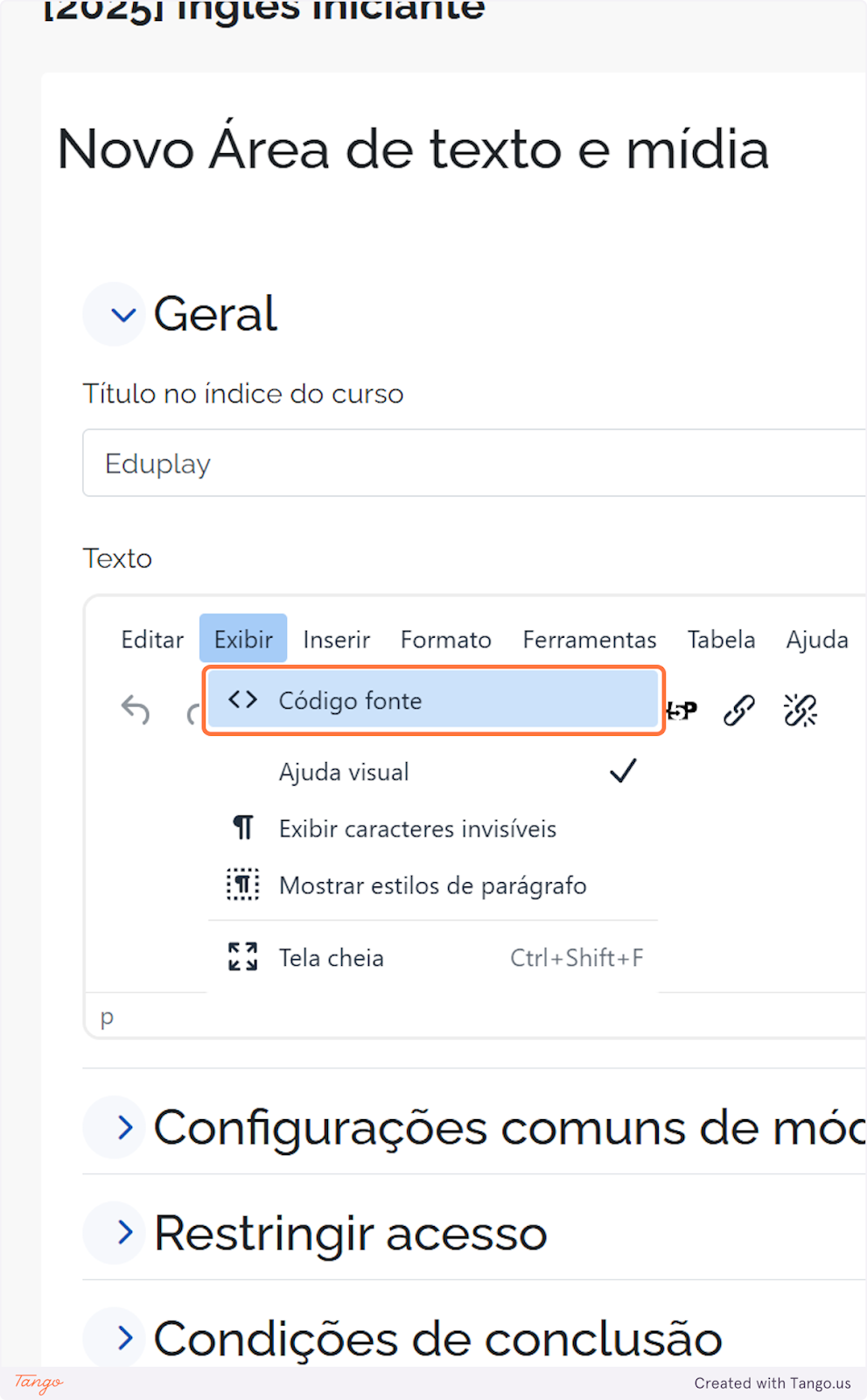Open the Formato menu

point(445,640)
